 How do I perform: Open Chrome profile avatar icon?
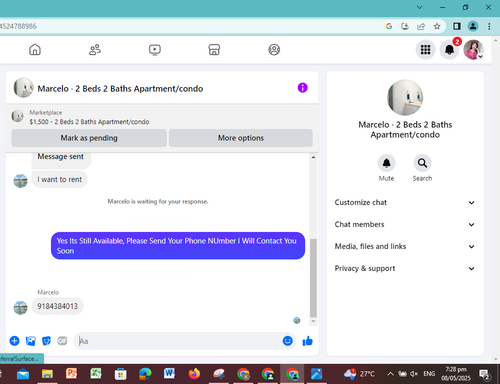click(x=473, y=26)
